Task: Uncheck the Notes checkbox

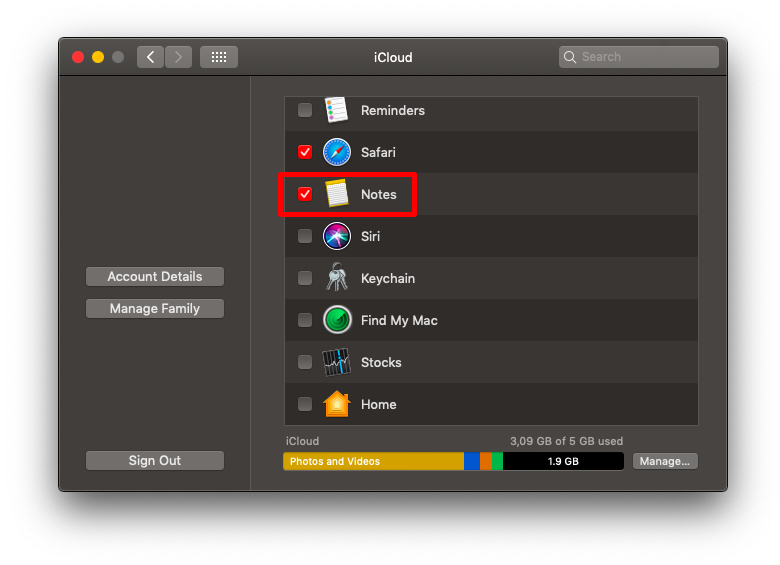Action: click(x=305, y=193)
